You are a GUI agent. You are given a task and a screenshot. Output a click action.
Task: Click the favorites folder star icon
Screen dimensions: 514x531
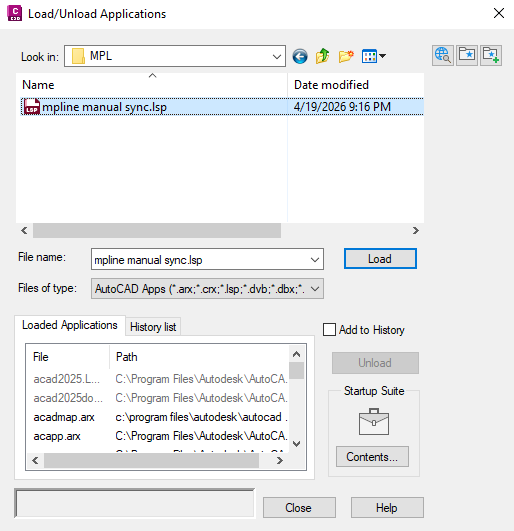467,55
